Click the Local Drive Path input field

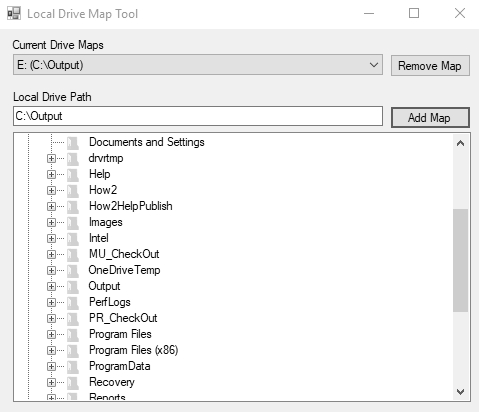point(198,116)
